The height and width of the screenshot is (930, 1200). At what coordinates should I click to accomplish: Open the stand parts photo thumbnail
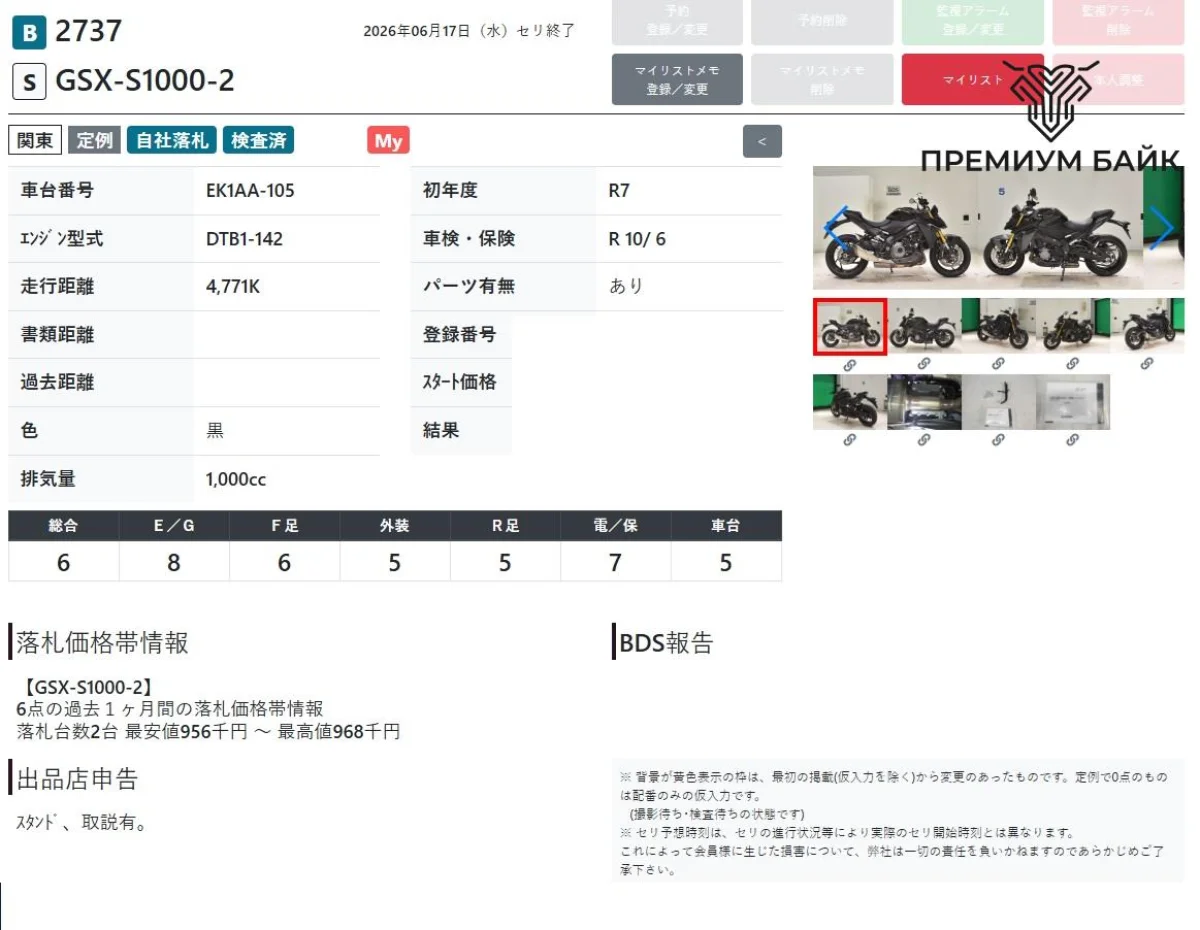pyautogui.click(x=998, y=402)
